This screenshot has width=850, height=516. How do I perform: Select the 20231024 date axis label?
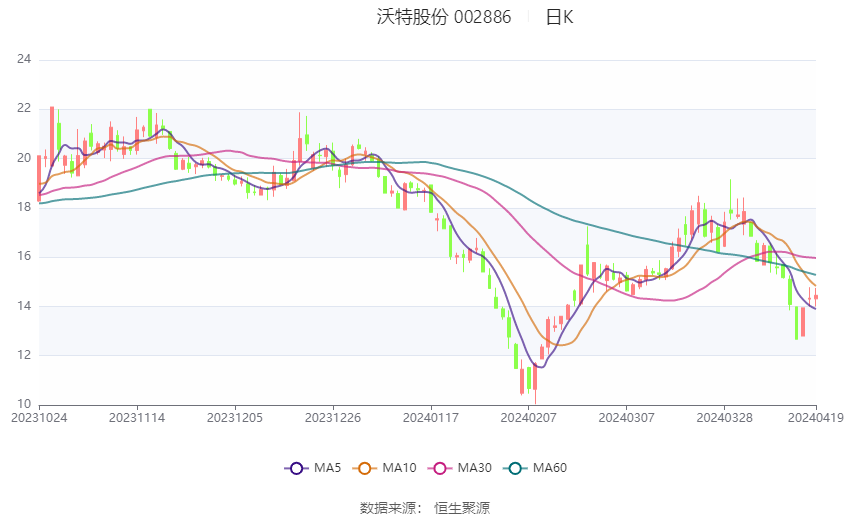coord(39,418)
